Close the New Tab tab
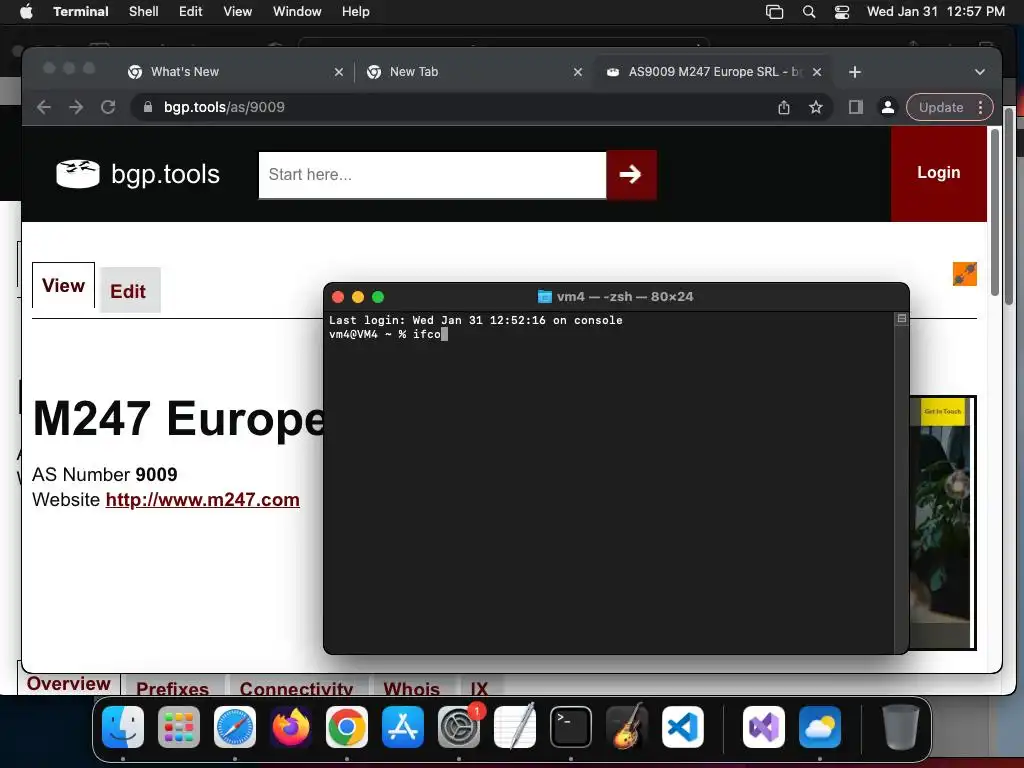The image size is (1024, 768). pos(578,72)
